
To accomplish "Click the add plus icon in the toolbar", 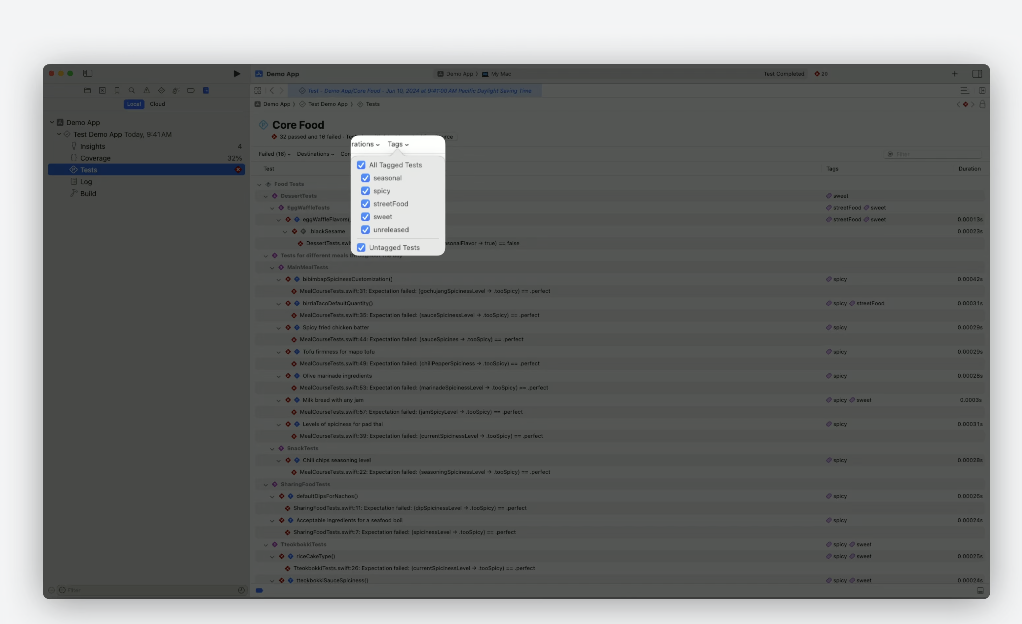I will click(x=954, y=74).
